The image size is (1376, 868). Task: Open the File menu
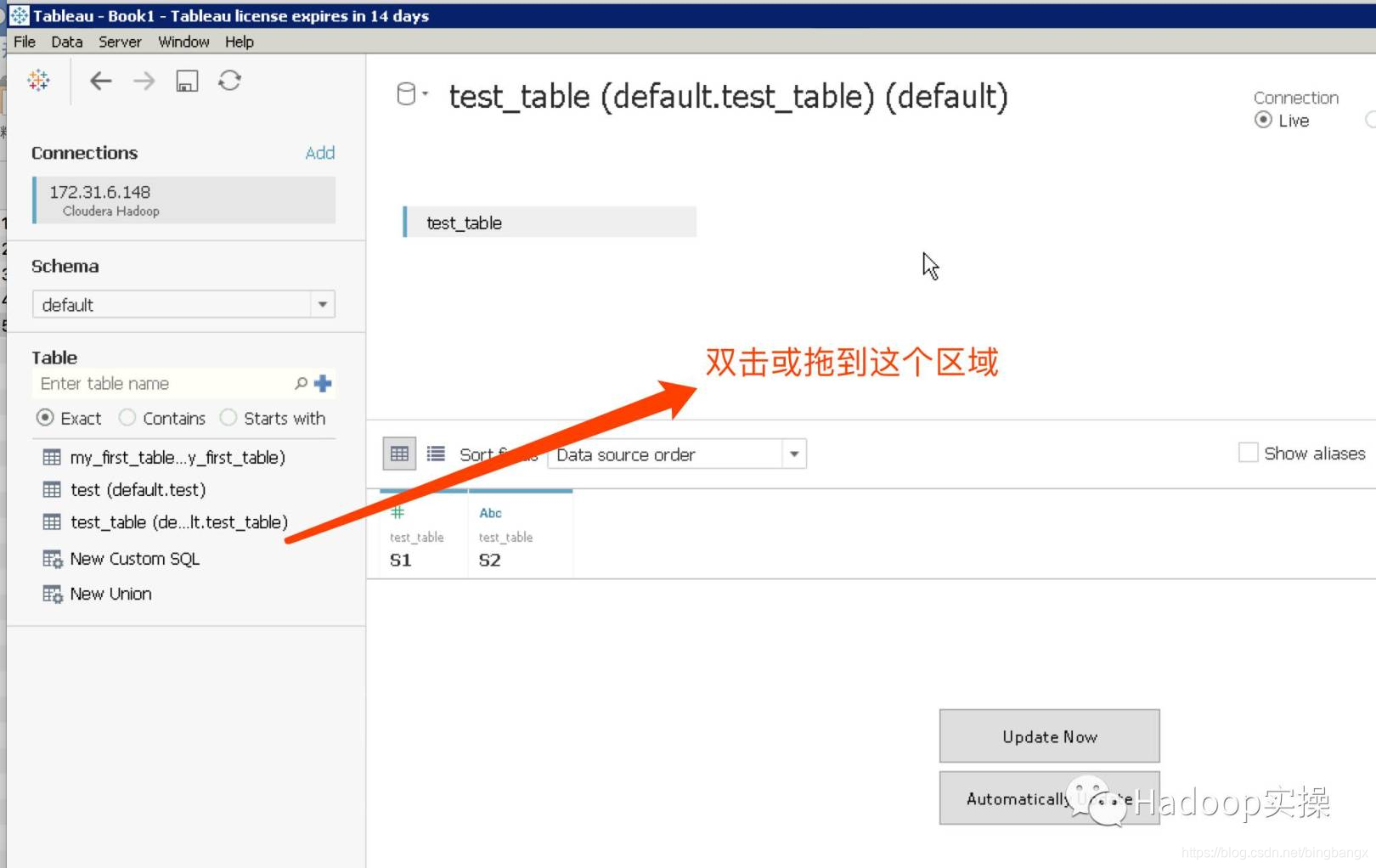25,42
